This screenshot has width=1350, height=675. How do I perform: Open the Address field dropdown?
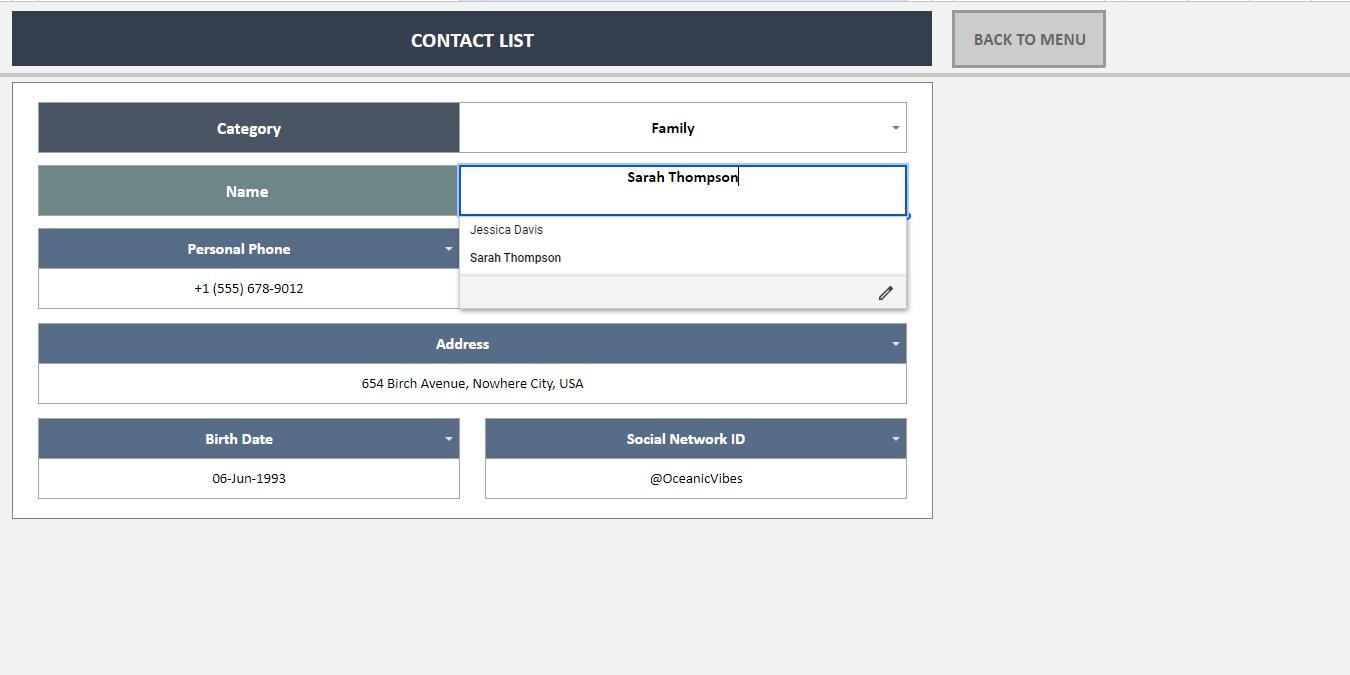point(895,343)
